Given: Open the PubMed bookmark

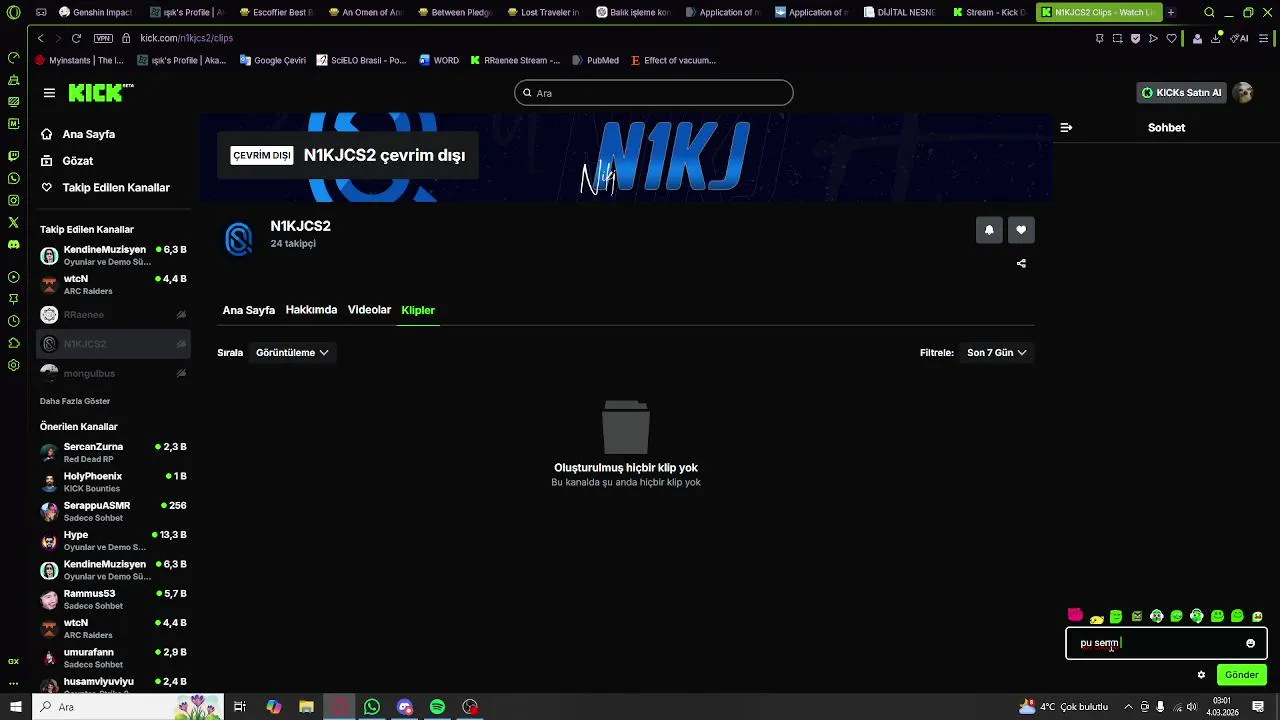Looking at the screenshot, I should 595,60.
